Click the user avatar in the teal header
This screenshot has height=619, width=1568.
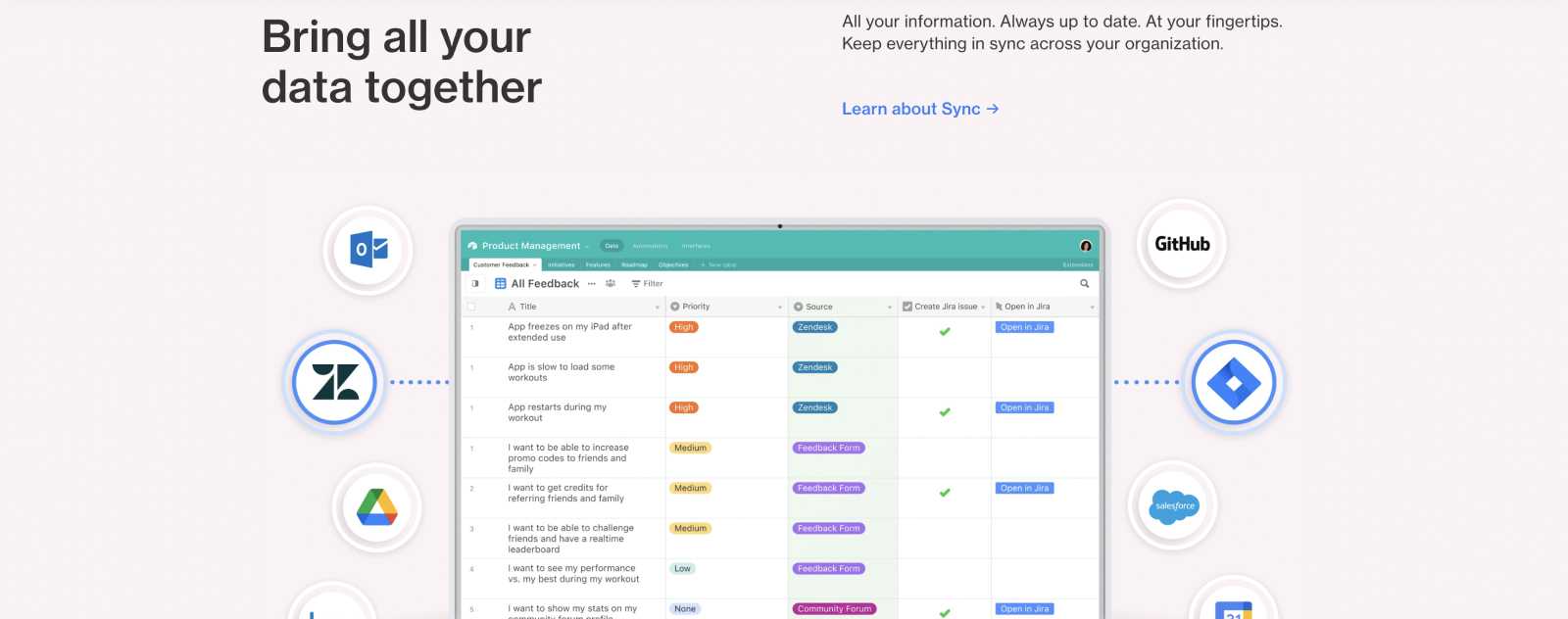1086,246
